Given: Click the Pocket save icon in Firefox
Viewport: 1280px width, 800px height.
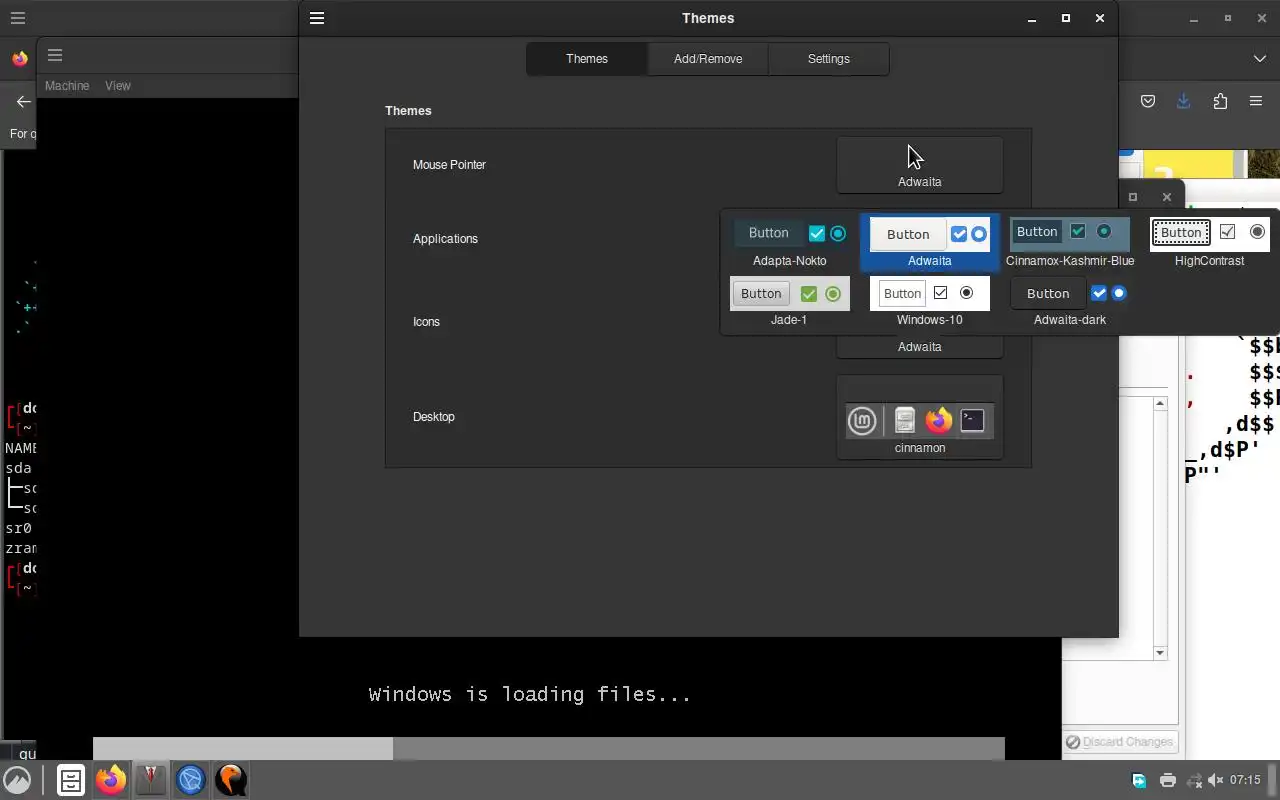Looking at the screenshot, I should tap(1148, 101).
